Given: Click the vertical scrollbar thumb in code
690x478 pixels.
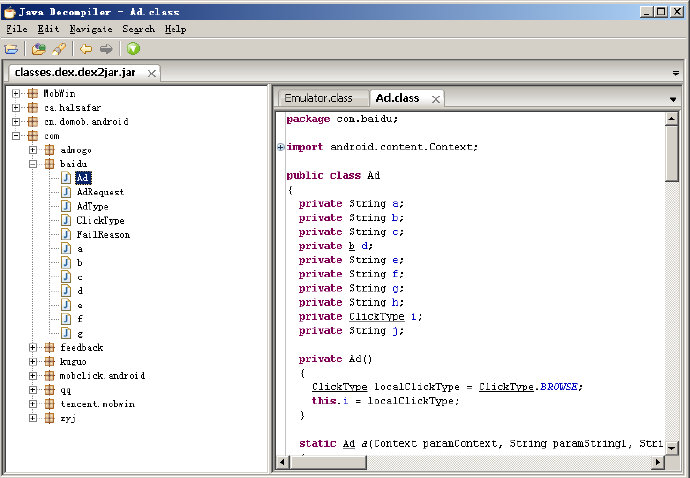Looking at the screenshot, I should click(672, 154).
